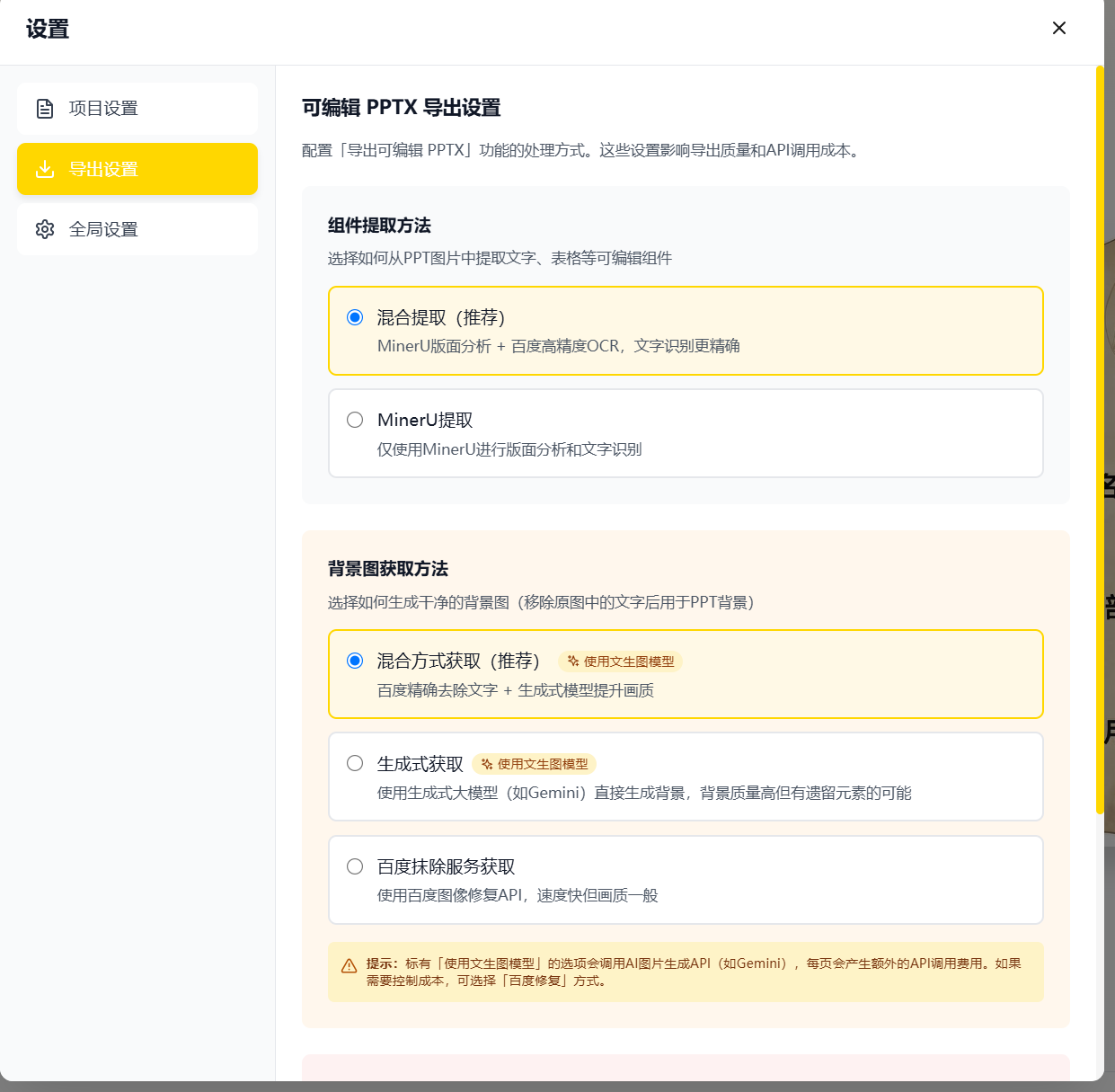Click the gear icon beside 全局设置
The height and width of the screenshot is (1092, 1115).
click(x=45, y=229)
